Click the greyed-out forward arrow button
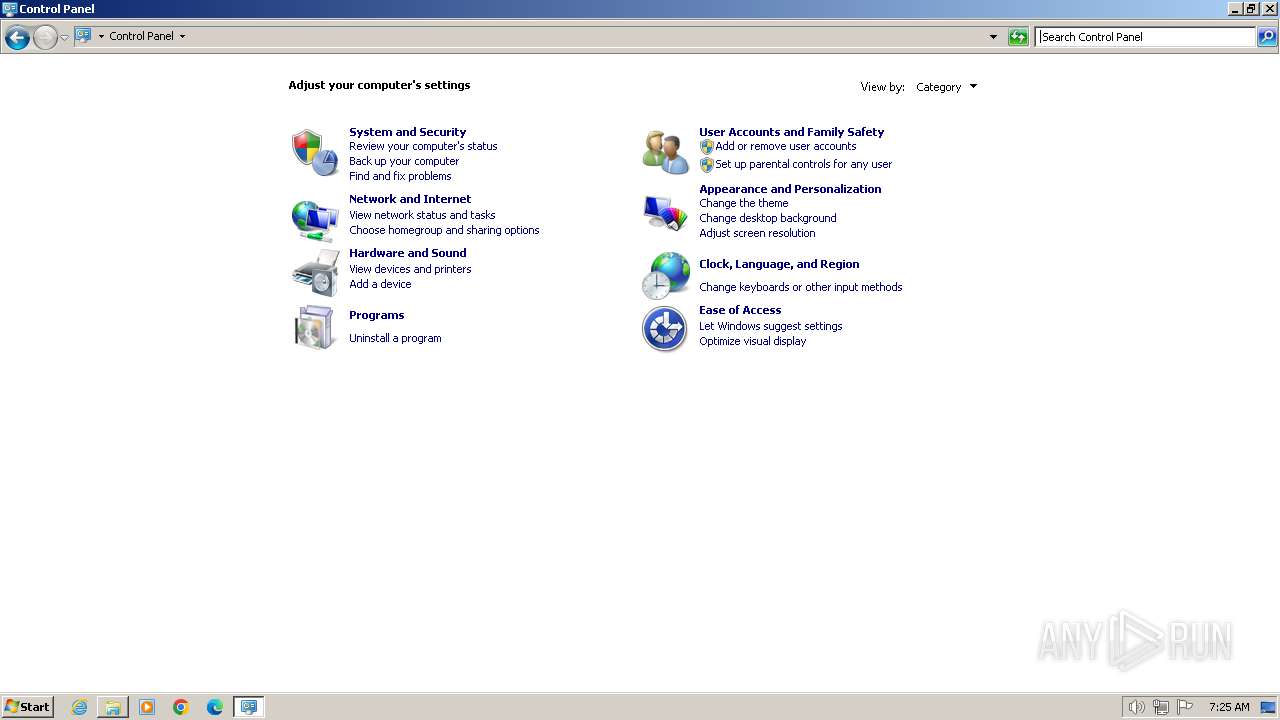 point(45,38)
